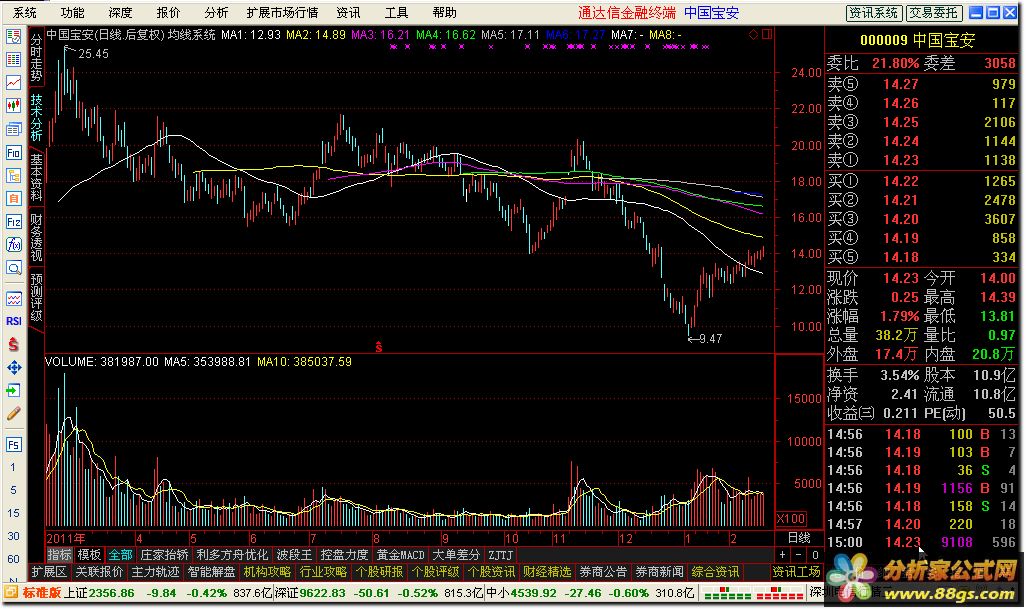Open the 机构攻略 link
The height and width of the screenshot is (609, 1026).
click(x=267, y=572)
